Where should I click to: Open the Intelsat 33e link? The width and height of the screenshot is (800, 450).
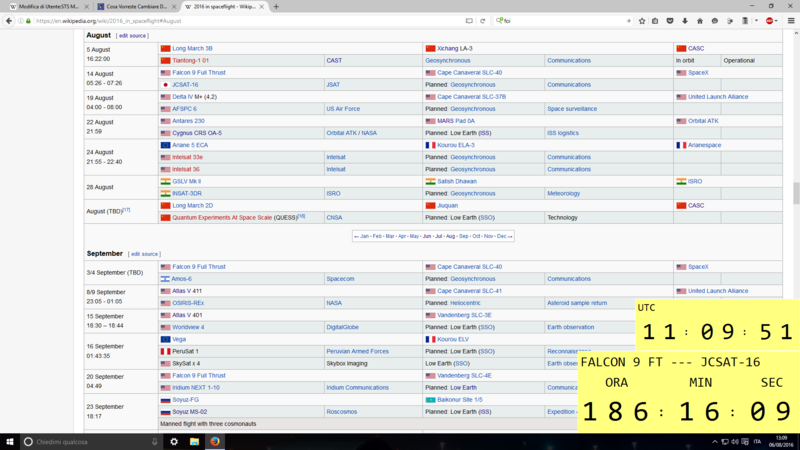(x=187, y=158)
